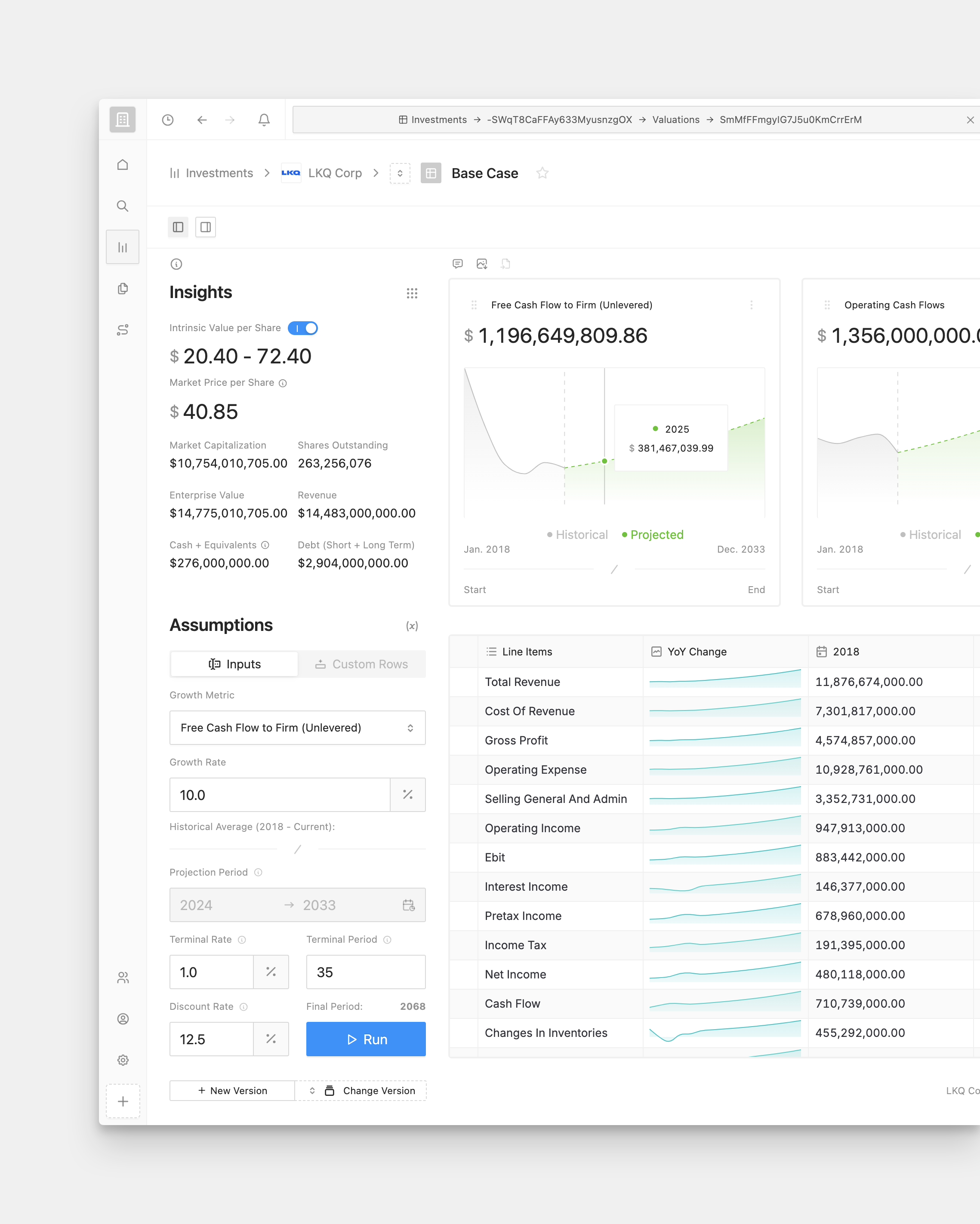
Task: Toggle Projected series in Free Cash Flow chart
Action: pos(653,535)
